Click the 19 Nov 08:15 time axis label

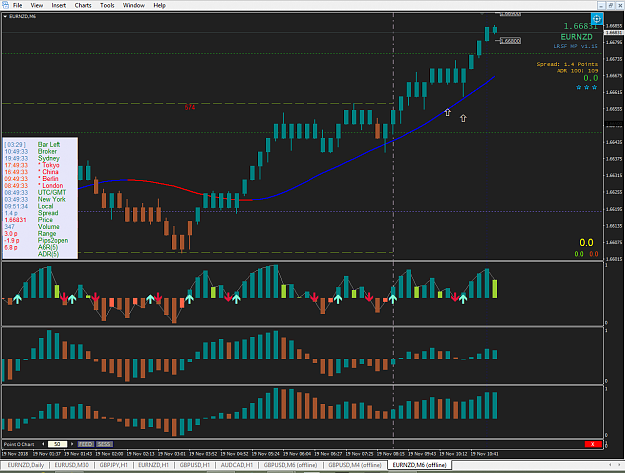point(391,454)
